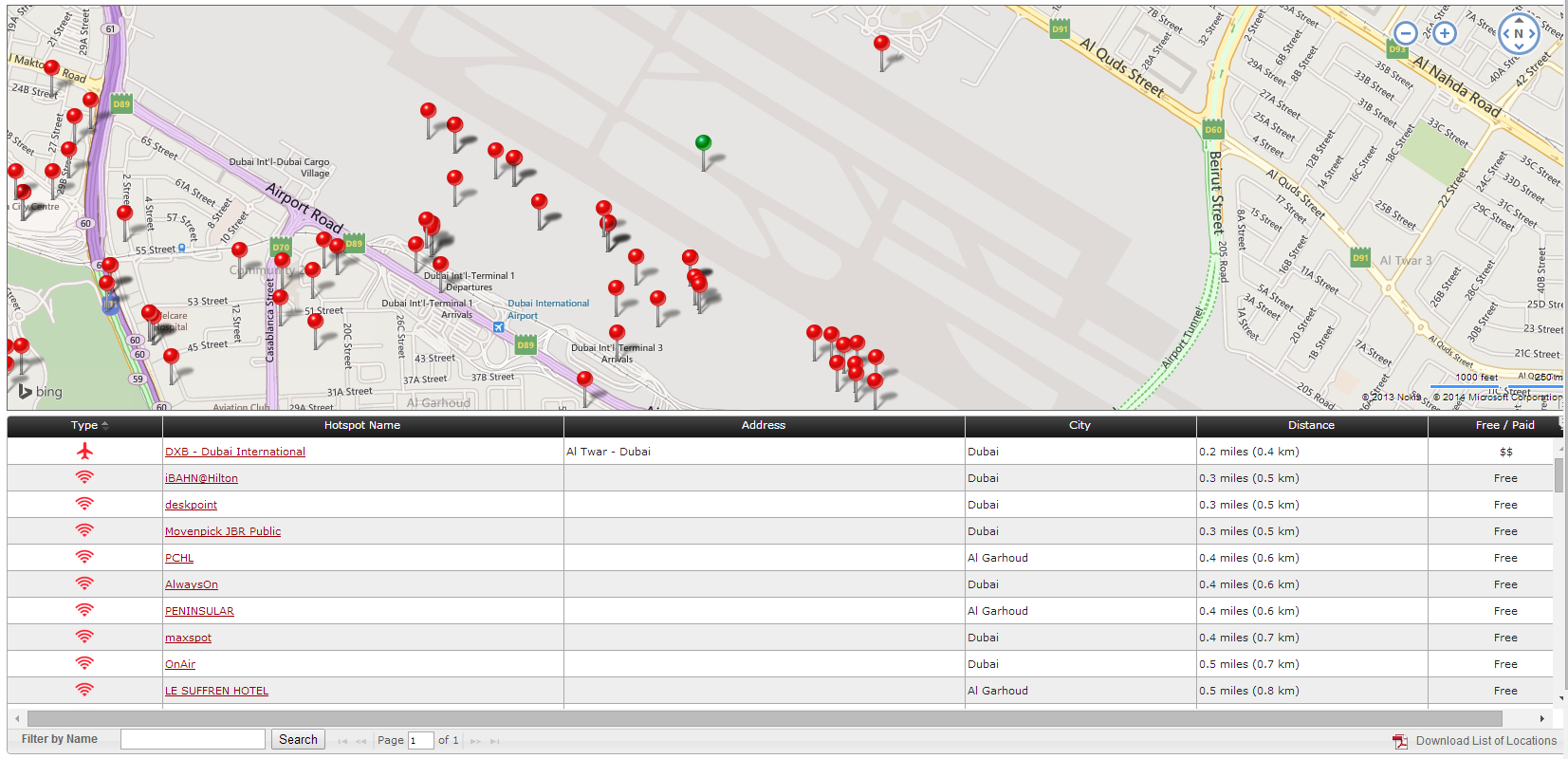Click red pin near D91 Al Quds Street
1568x759 pixels.
tap(881, 44)
